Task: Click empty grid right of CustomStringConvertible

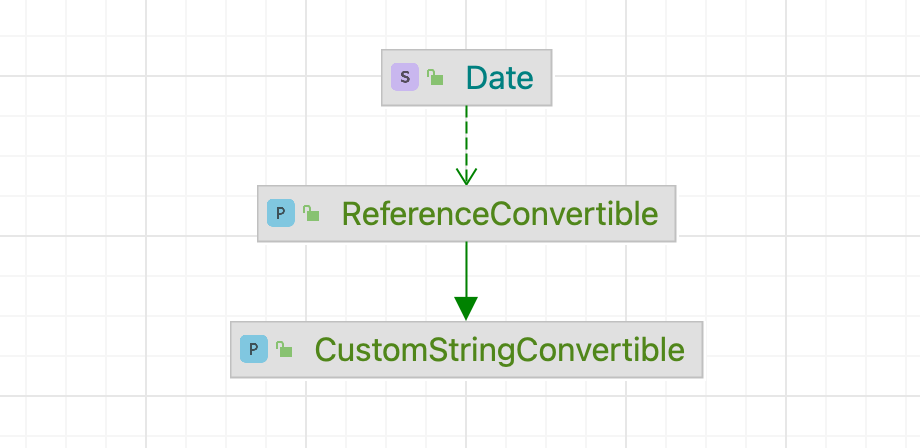Action: tap(810, 349)
